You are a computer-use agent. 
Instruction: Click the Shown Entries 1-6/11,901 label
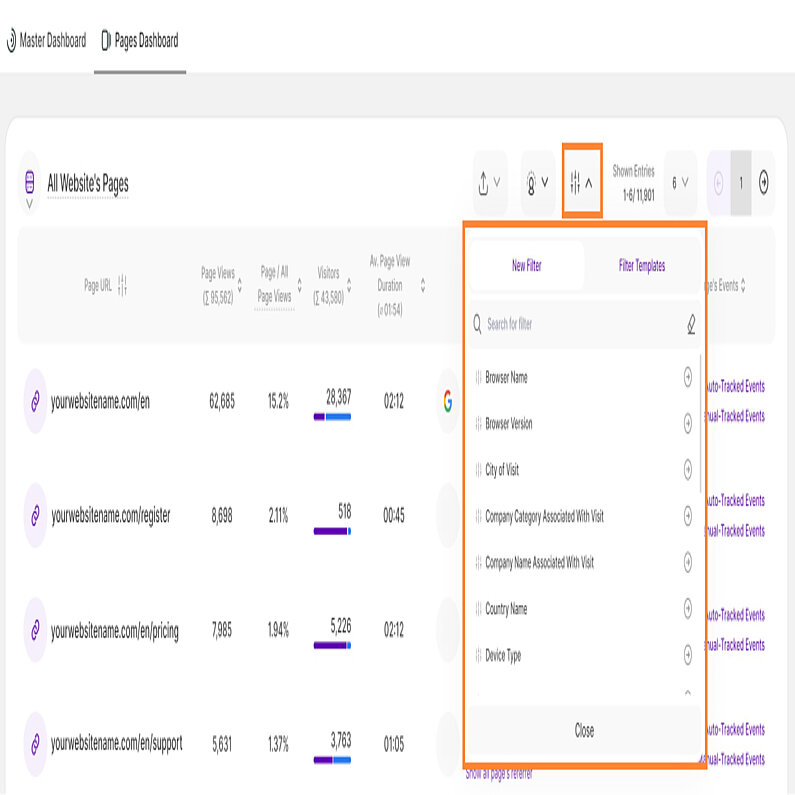tap(634, 183)
